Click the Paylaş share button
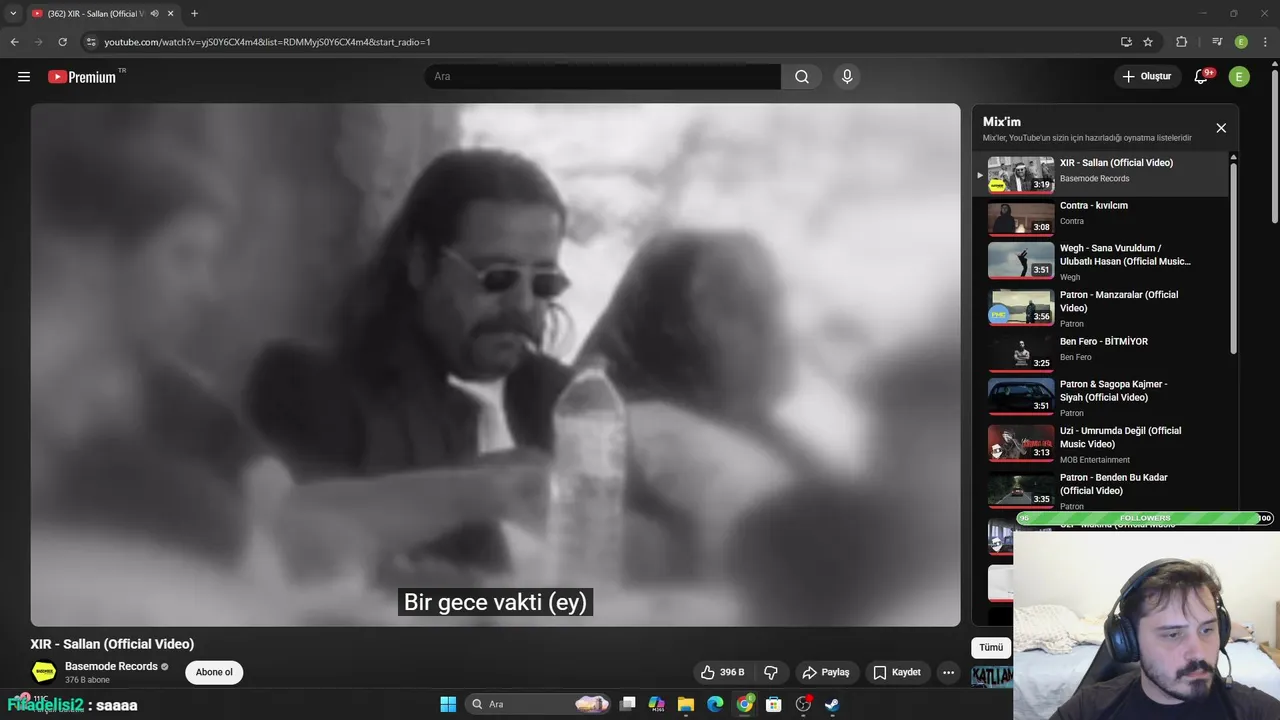The image size is (1280, 720). [826, 672]
